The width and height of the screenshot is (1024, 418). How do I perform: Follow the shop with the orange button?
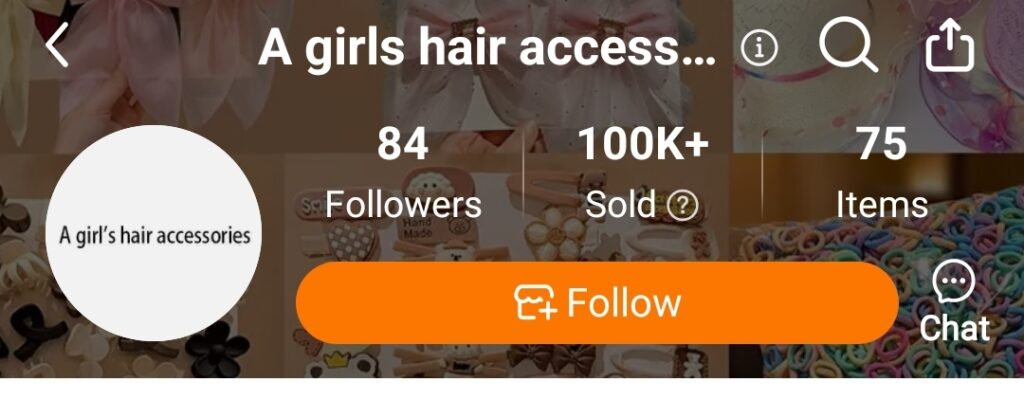tap(597, 303)
